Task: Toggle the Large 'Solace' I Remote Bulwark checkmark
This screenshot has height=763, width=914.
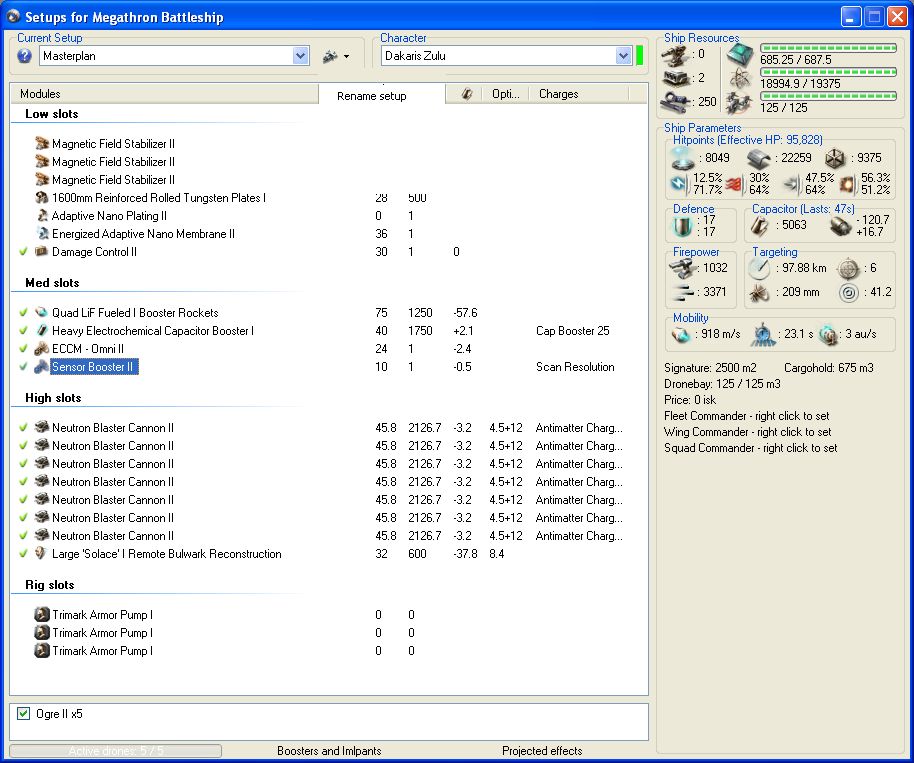Action: coord(23,554)
